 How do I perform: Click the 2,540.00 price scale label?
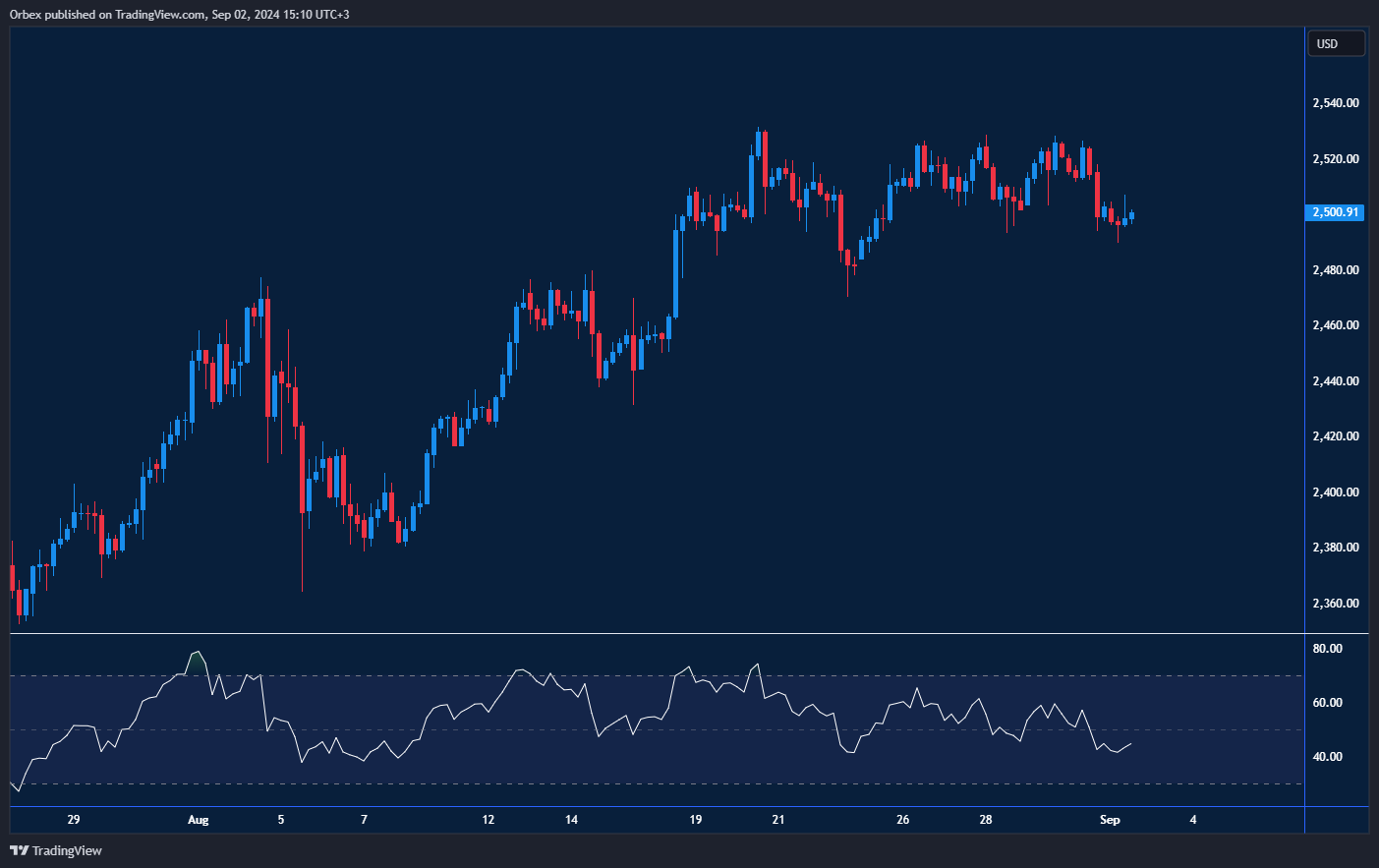[x=1336, y=103]
